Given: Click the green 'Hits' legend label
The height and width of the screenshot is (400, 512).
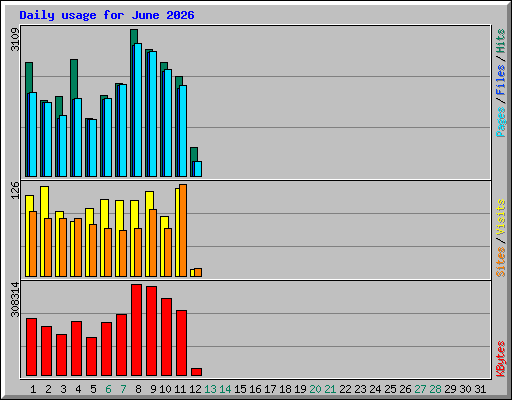Looking at the screenshot, I should pyautogui.click(x=500, y=41).
